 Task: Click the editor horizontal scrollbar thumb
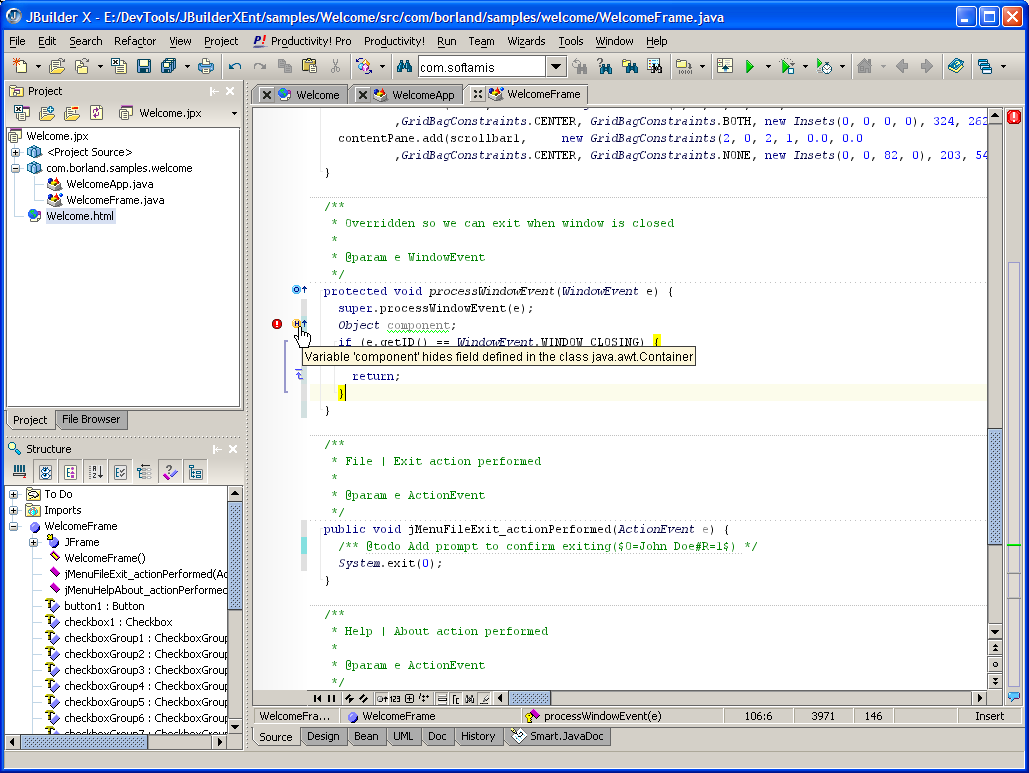click(x=530, y=698)
